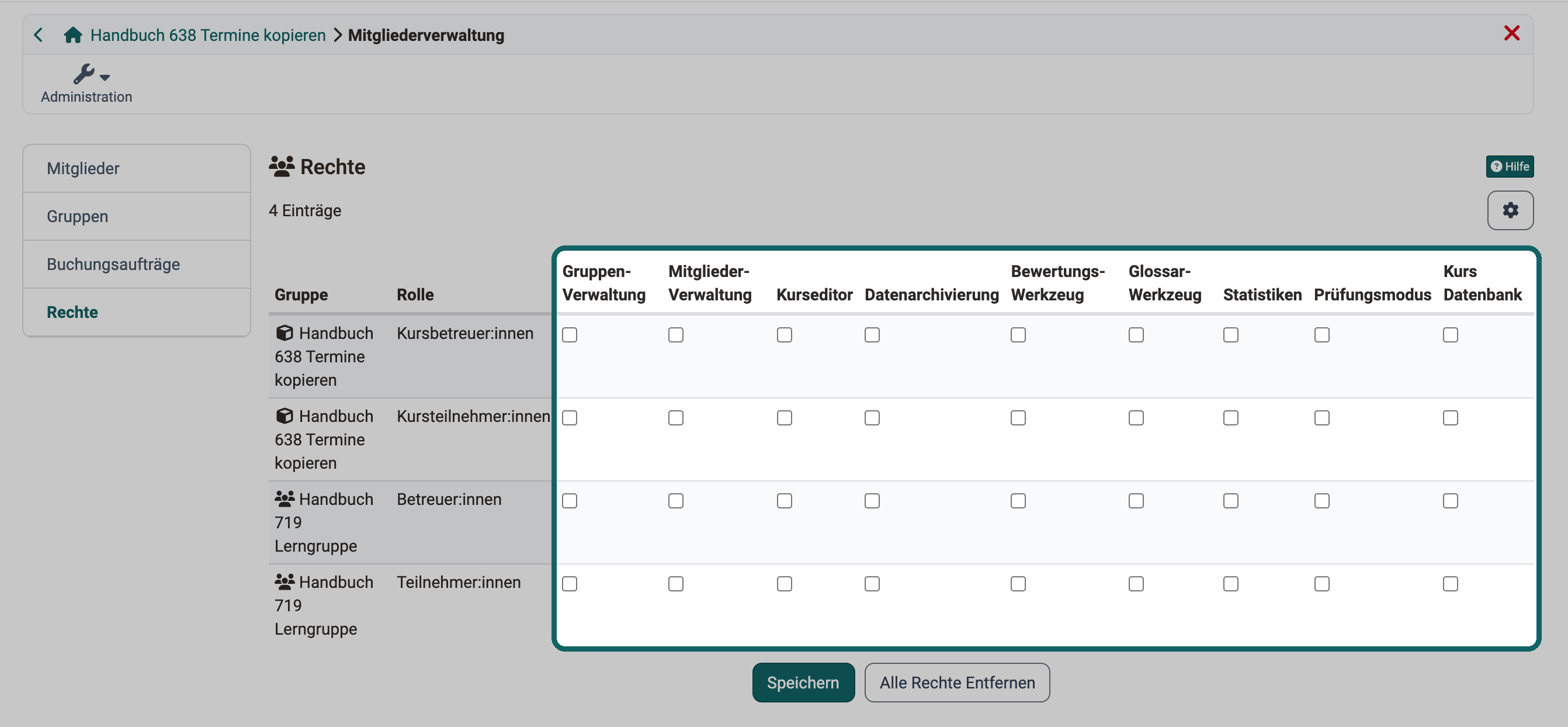This screenshot has width=1568, height=727.
Task: Click the Datenarchivierung column header
Action: pyautogui.click(x=931, y=295)
